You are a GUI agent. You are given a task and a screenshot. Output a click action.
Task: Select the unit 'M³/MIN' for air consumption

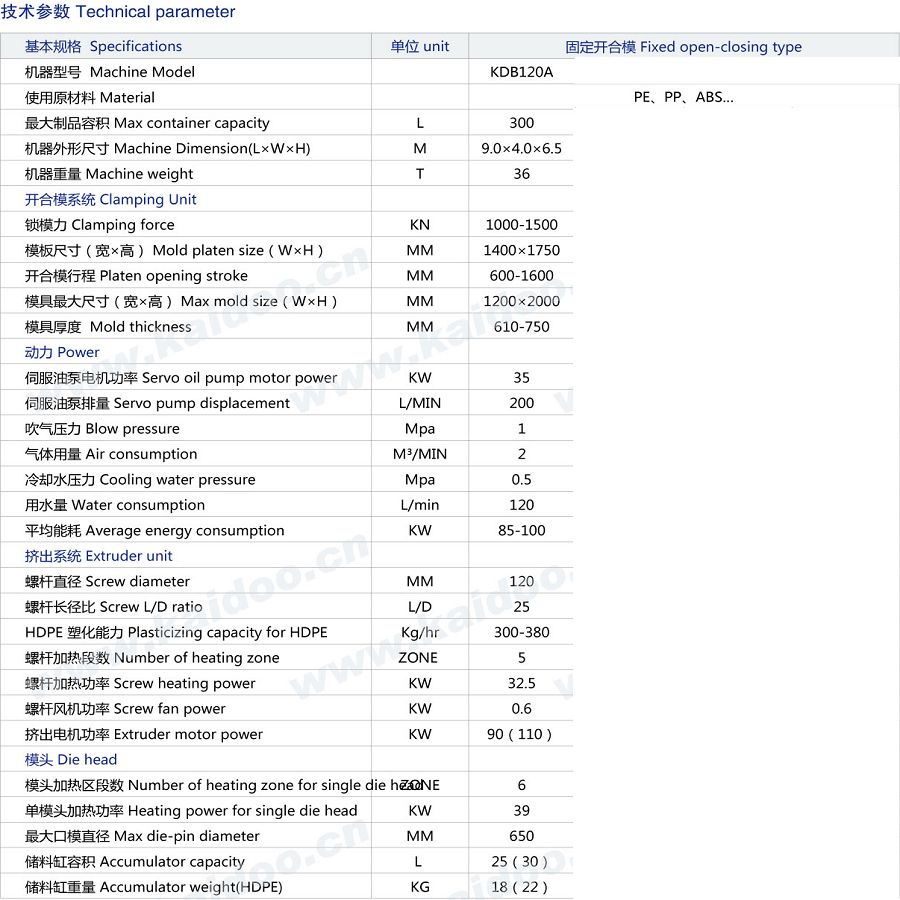[420, 454]
